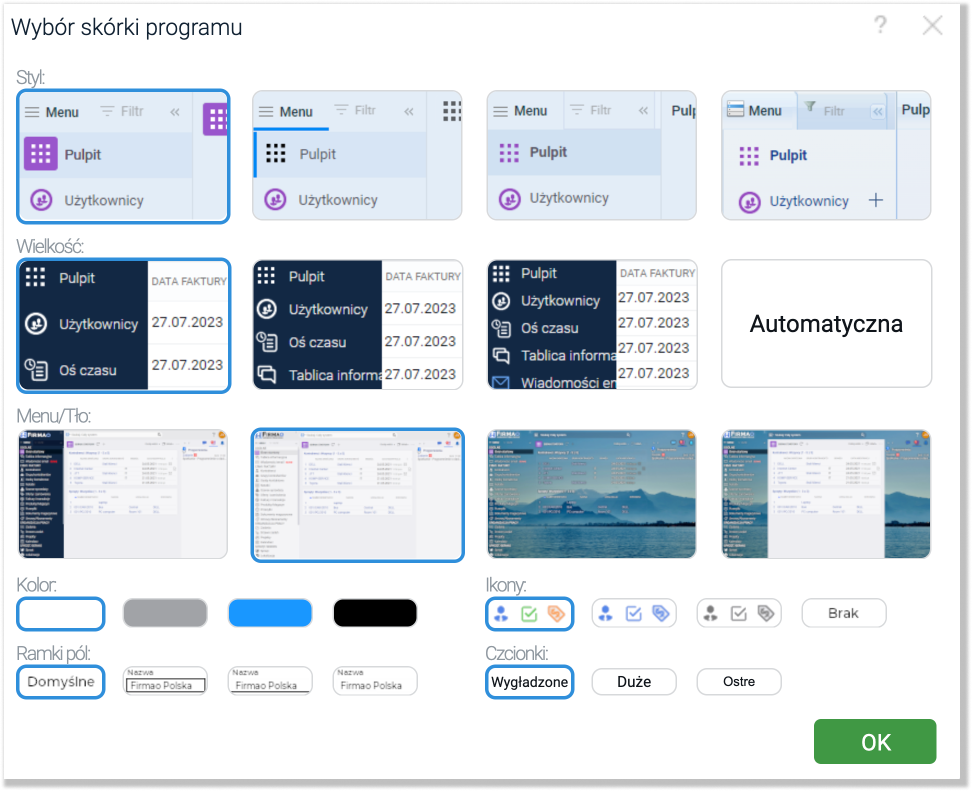This screenshot has width=972, height=791.
Task: Select the blue color swatch
Action: 270,612
